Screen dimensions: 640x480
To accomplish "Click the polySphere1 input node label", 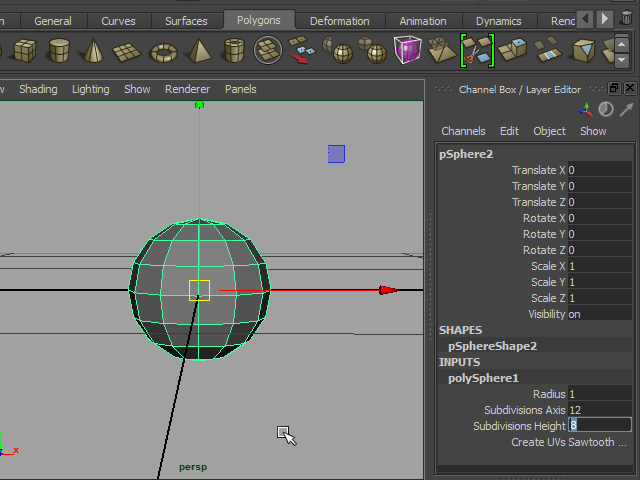I will [x=483, y=378].
